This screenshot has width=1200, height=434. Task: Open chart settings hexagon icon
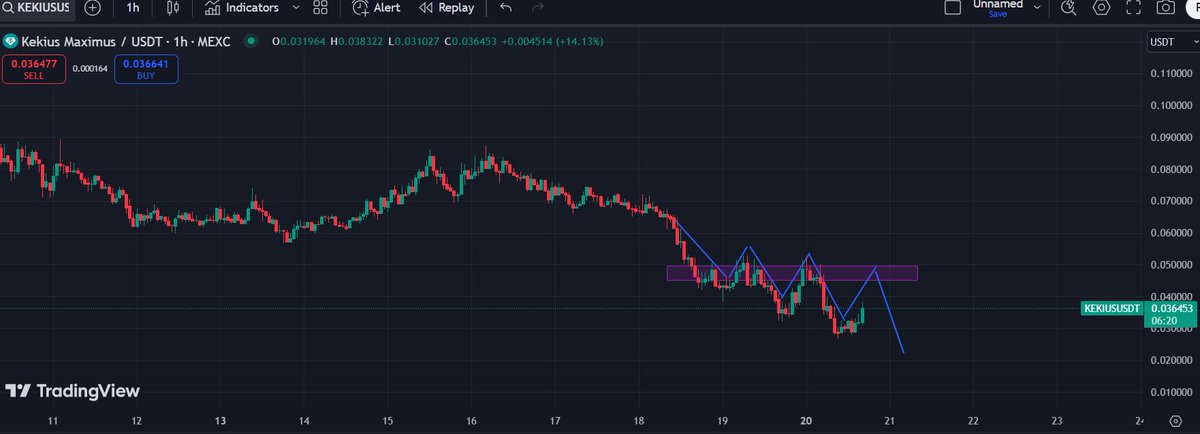click(x=1102, y=7)
